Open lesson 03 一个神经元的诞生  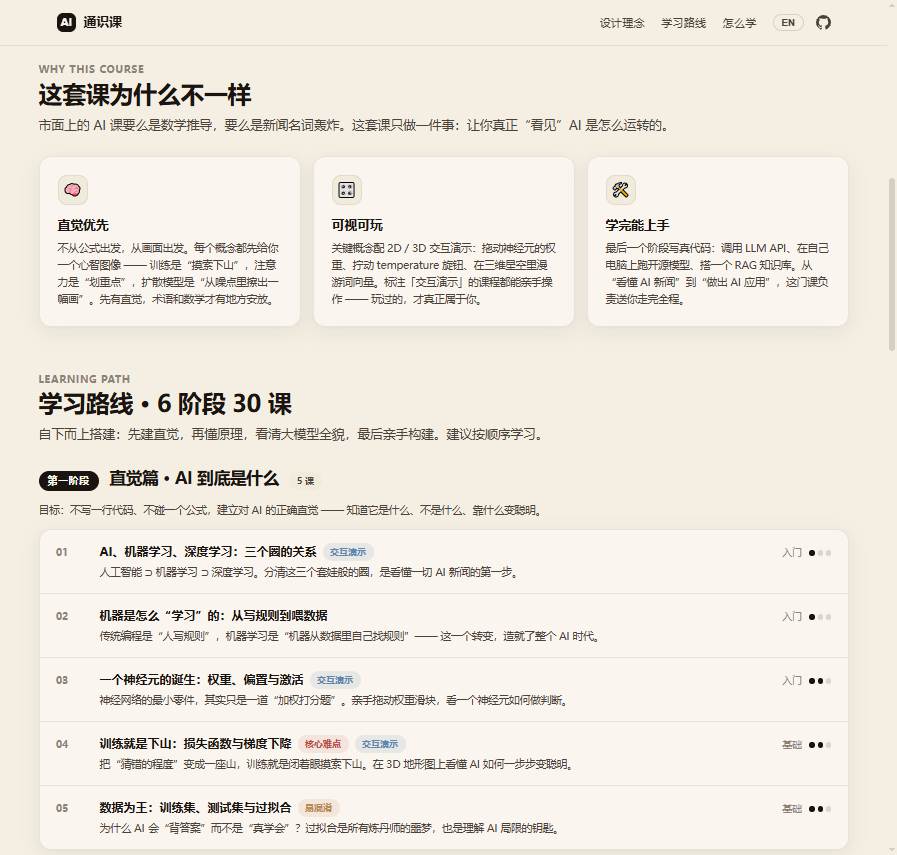[443, 690]
